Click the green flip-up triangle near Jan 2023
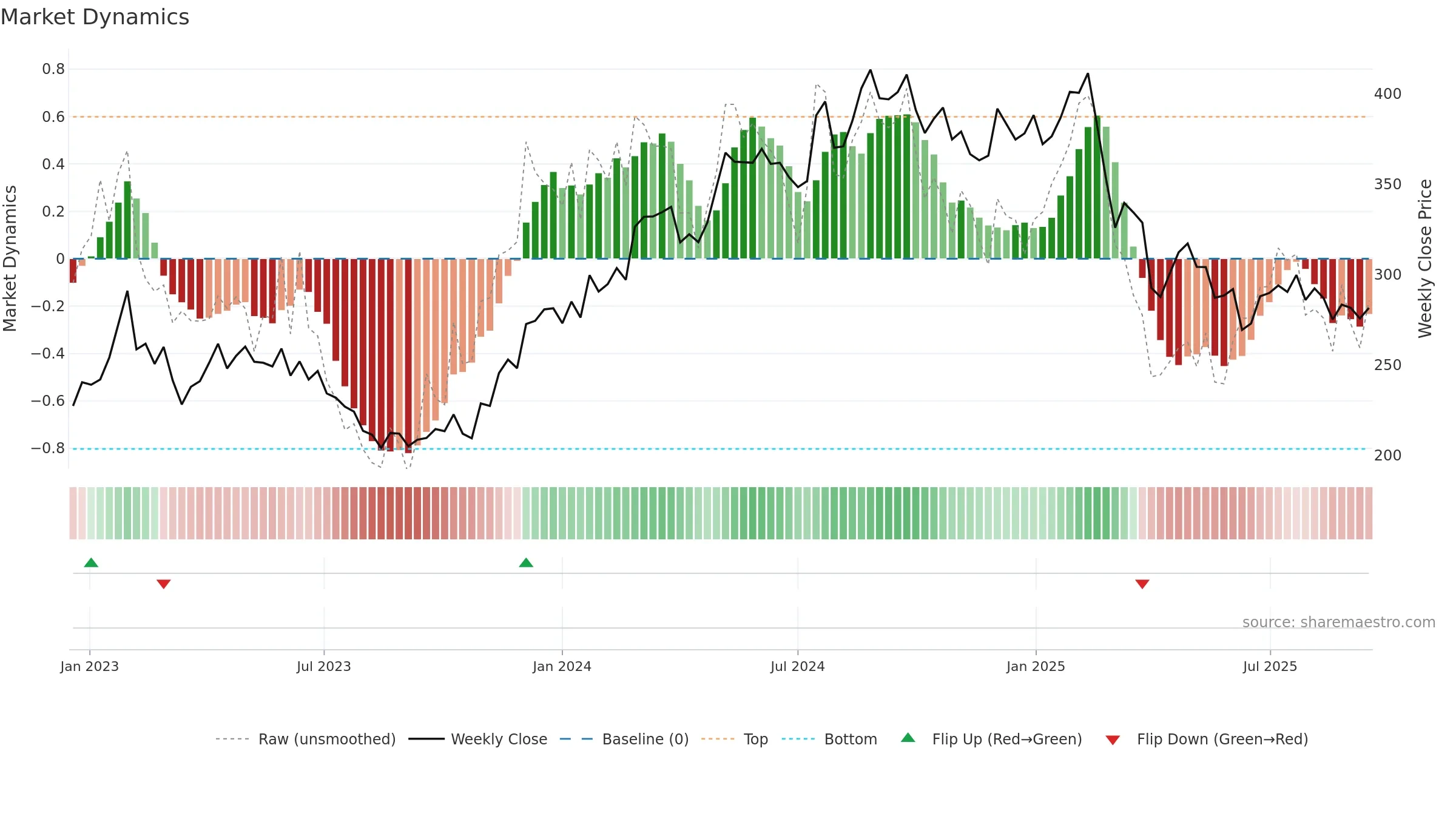The width and height of the screenshot is (1456, 819). point(91,562)
